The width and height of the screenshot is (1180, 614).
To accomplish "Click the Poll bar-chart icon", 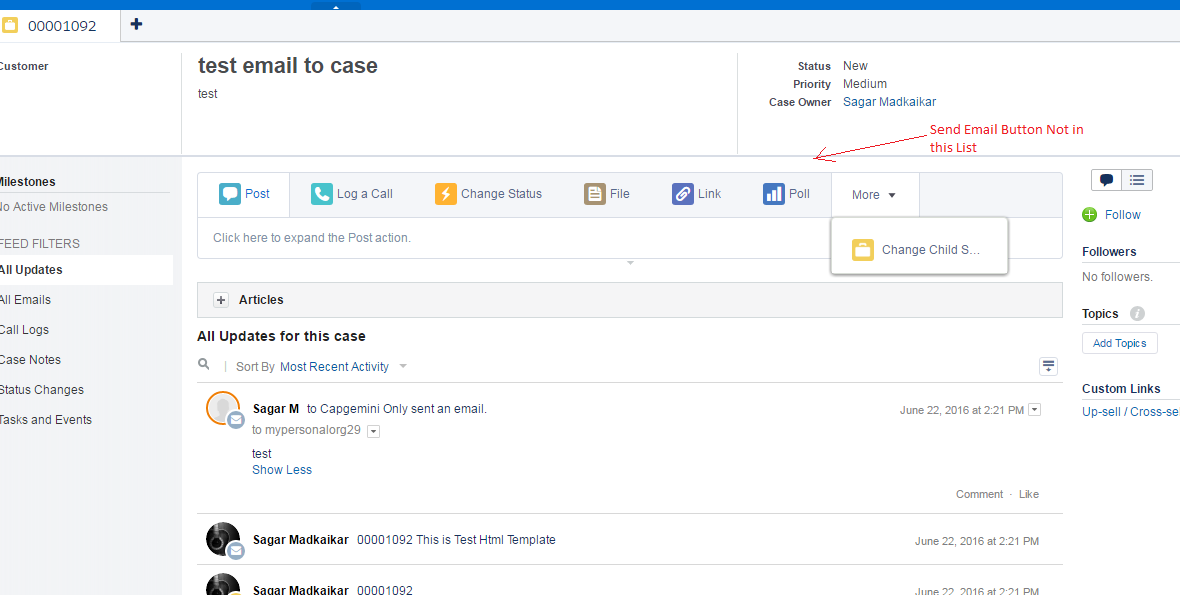I will 774,194.
